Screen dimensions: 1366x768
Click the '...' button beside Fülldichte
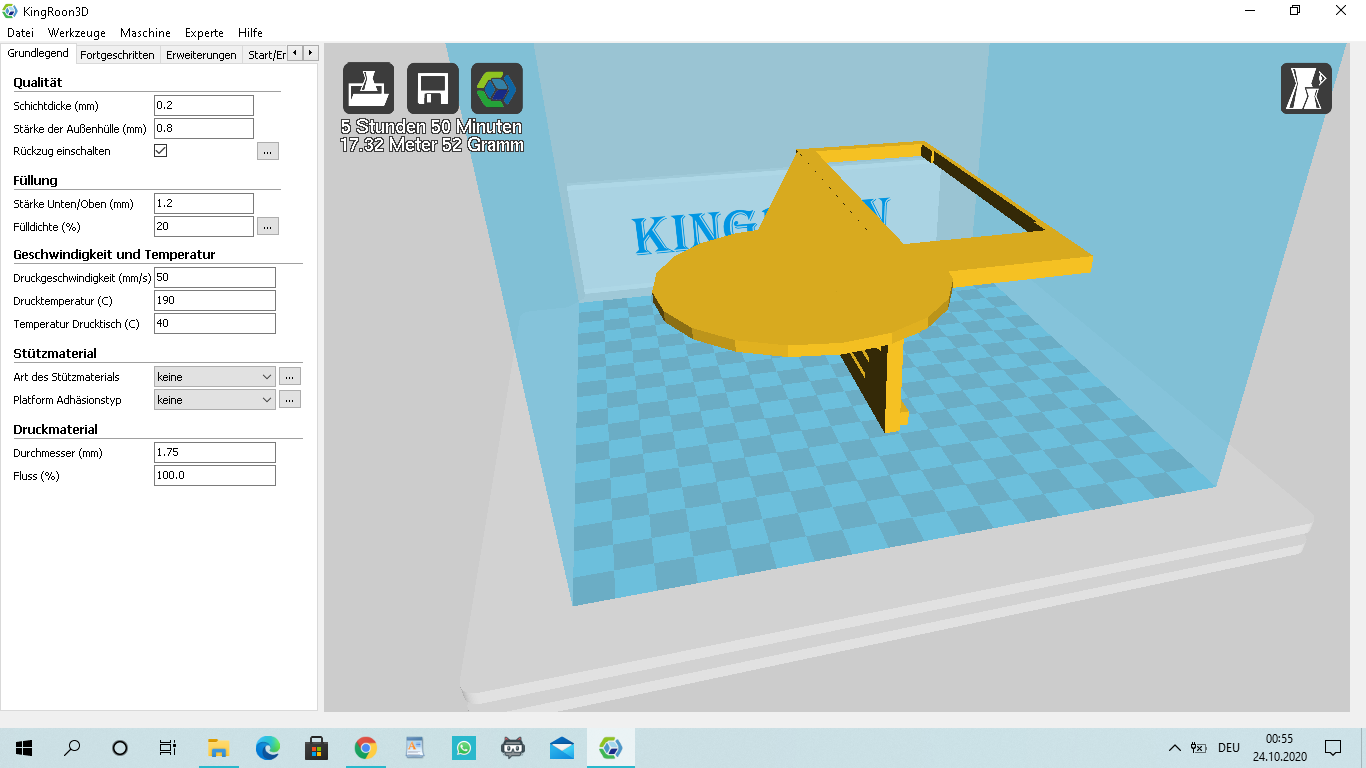pos(267,227)
